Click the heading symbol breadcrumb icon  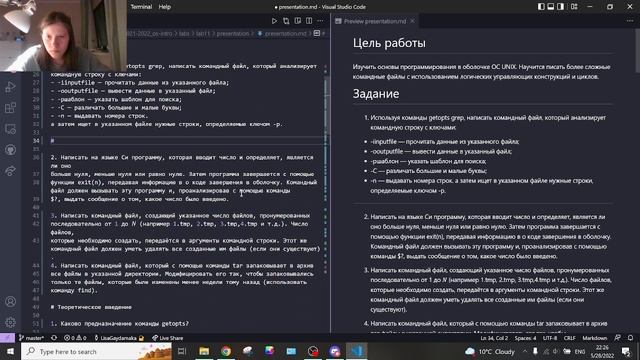317,33
